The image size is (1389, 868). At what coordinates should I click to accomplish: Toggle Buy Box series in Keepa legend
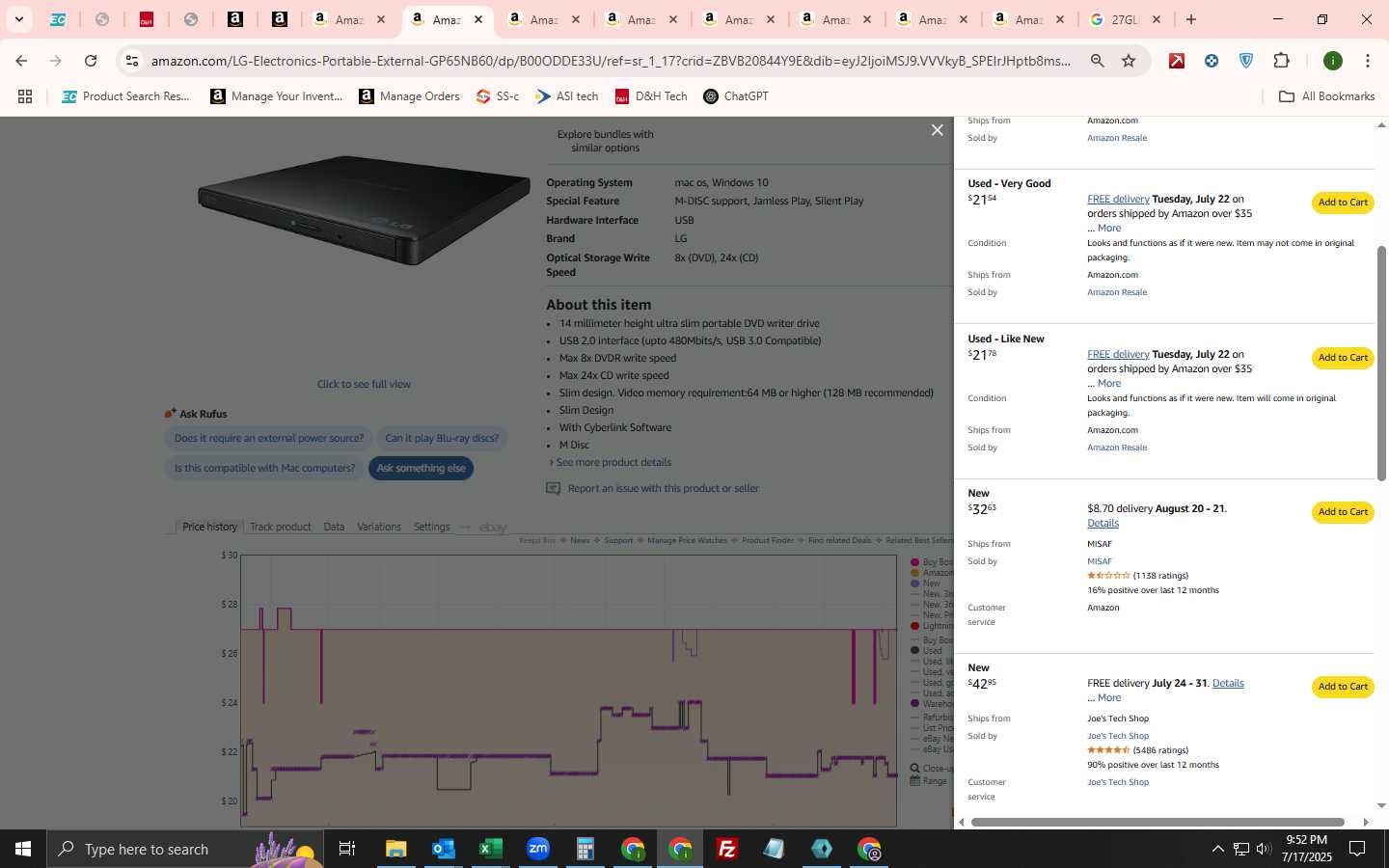click(x=932, y=562)
